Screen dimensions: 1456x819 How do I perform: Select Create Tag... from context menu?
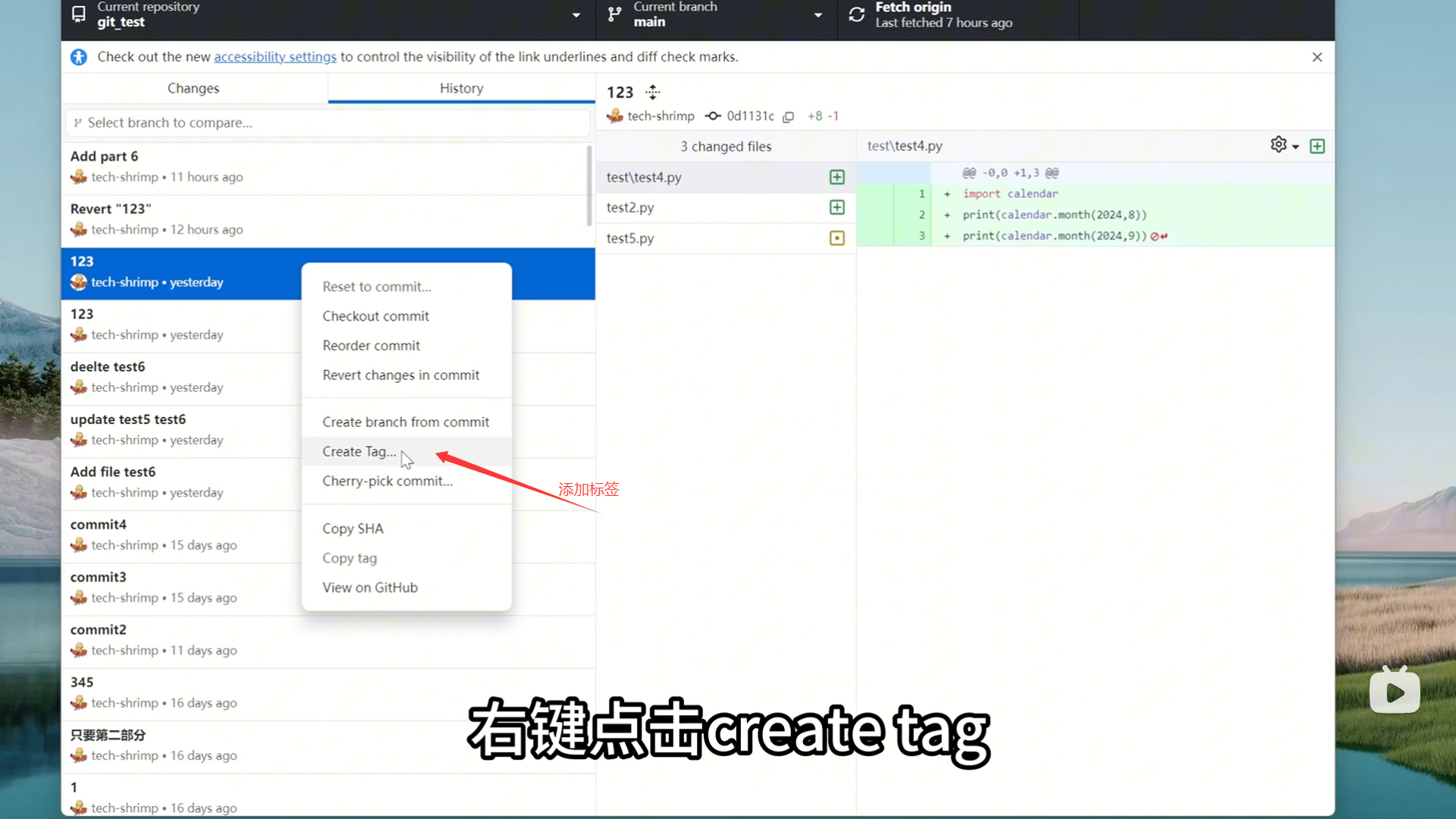[x=359, y=452]
